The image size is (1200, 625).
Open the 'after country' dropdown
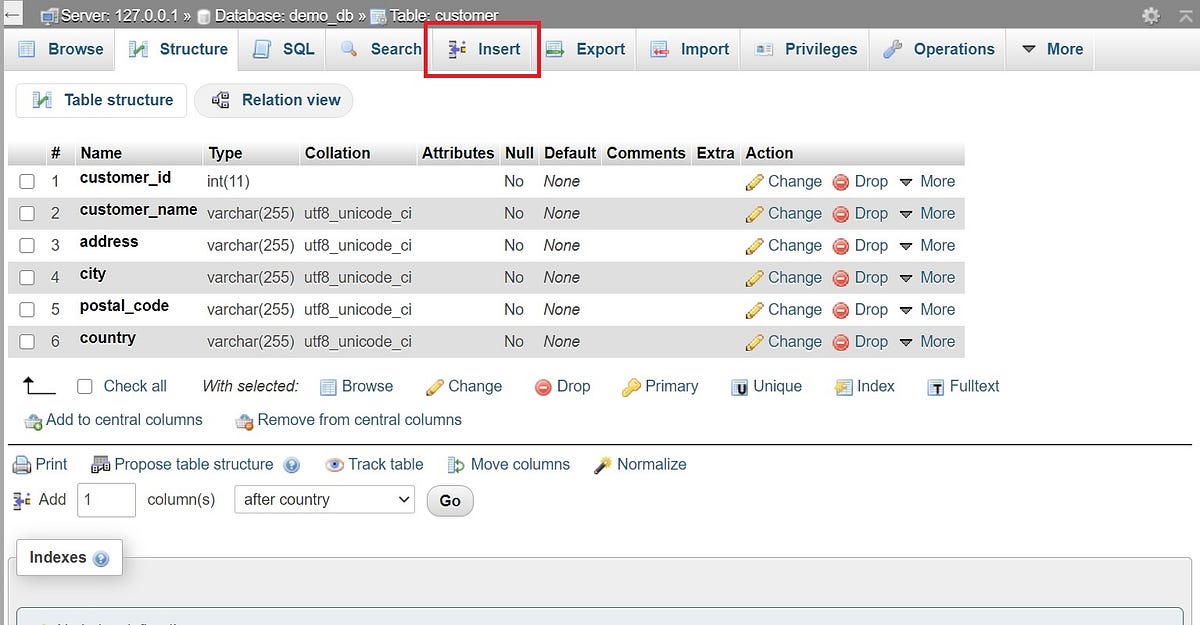tap(324, 499)
